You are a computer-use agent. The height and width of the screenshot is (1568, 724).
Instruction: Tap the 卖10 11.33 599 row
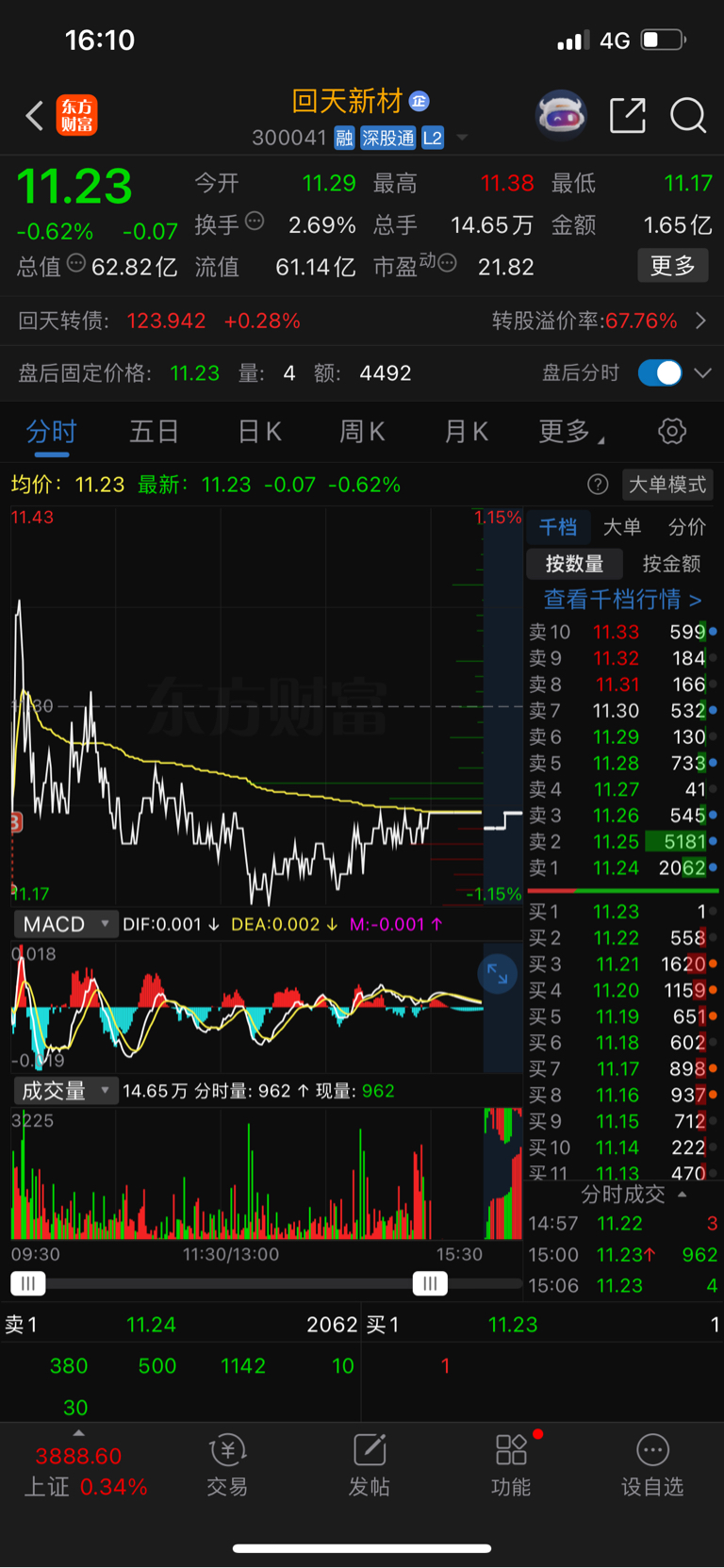[x=622, y=632]
